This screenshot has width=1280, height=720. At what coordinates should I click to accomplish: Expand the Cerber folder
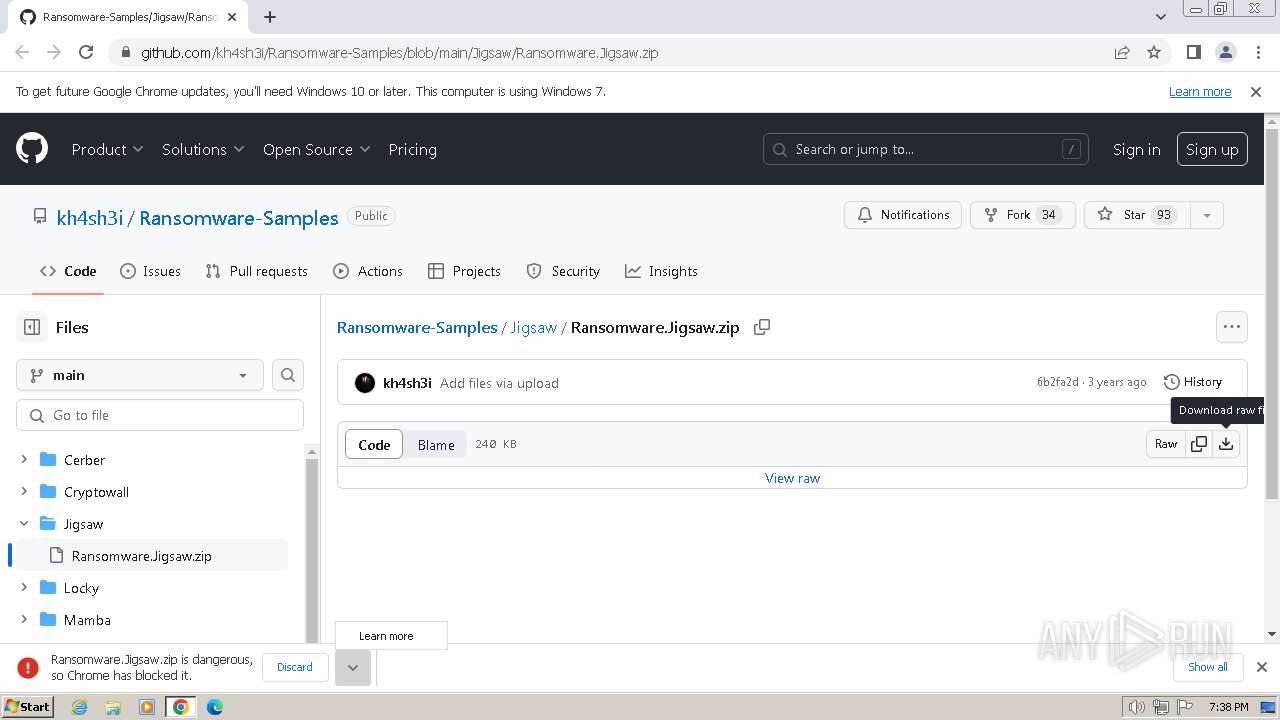[24, 460]
